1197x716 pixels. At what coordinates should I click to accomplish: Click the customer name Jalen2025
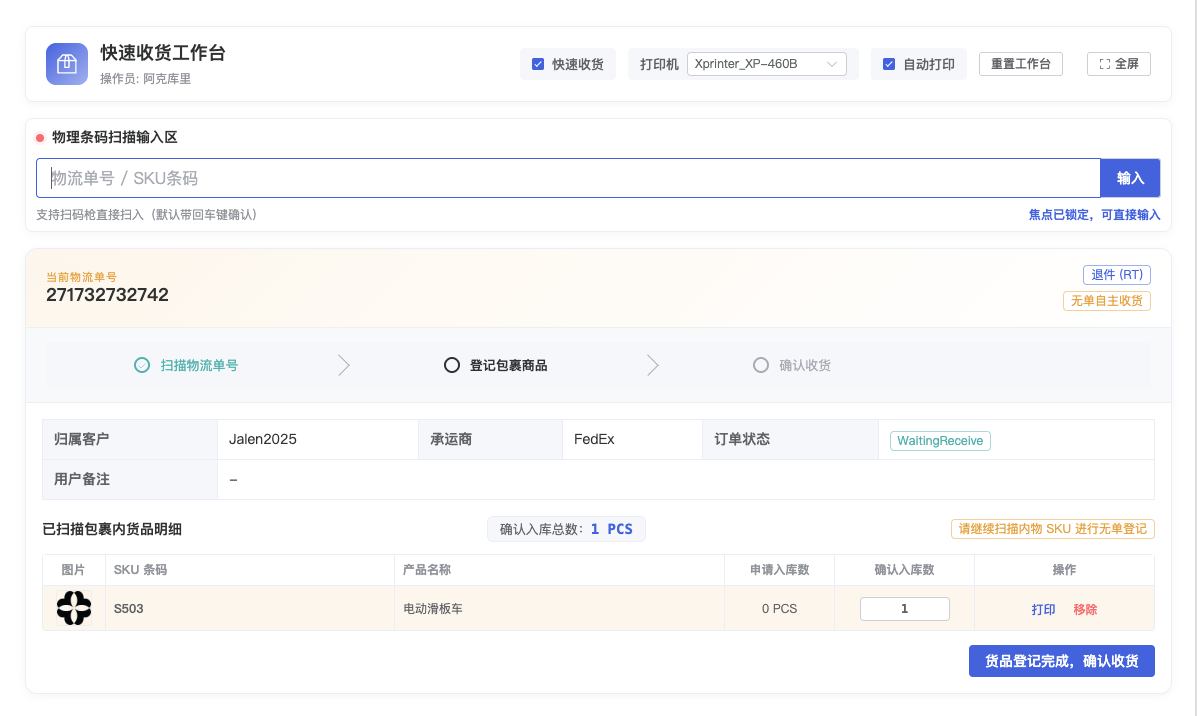coord(263,439)
